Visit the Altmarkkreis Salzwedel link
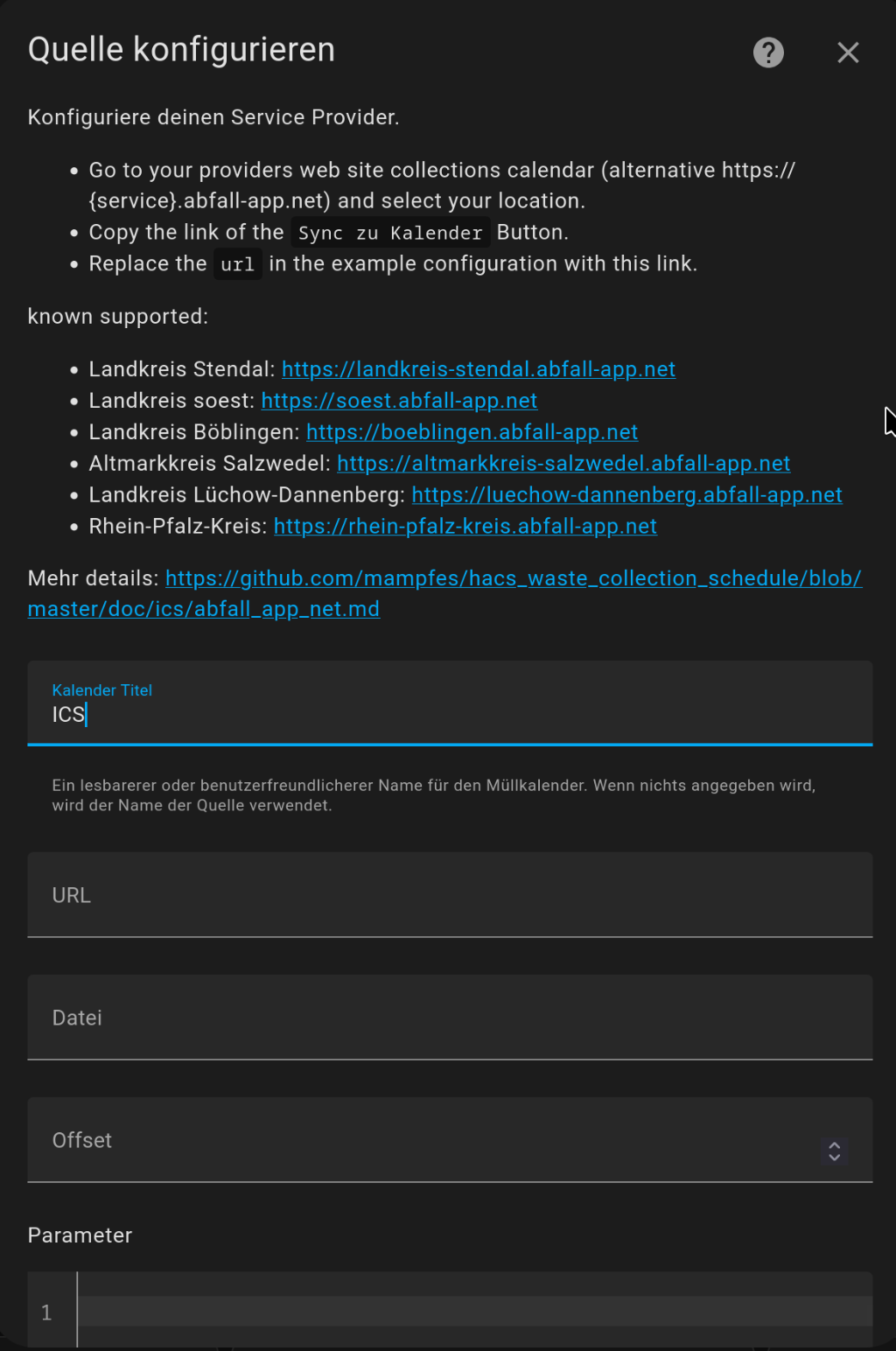896x1351 pixels. 563,464
